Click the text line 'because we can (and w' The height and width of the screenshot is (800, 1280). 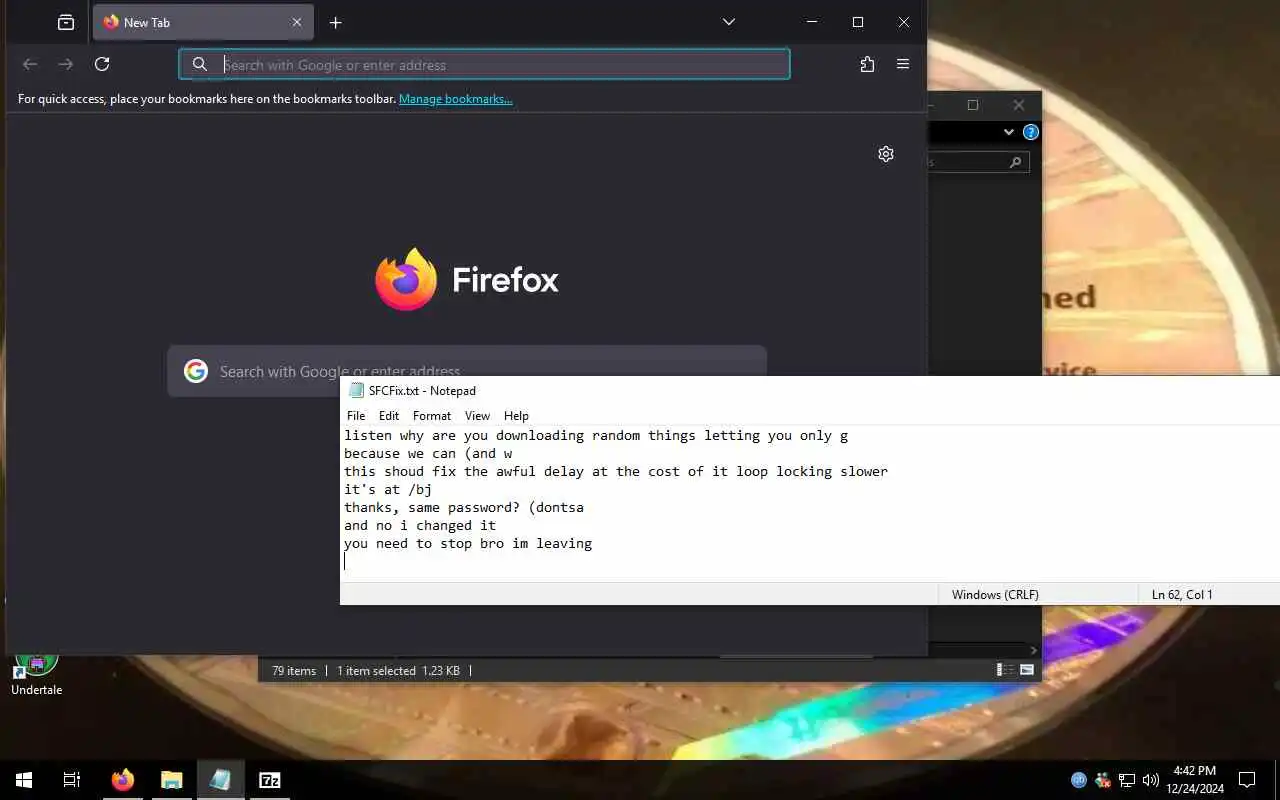[428, 453]
